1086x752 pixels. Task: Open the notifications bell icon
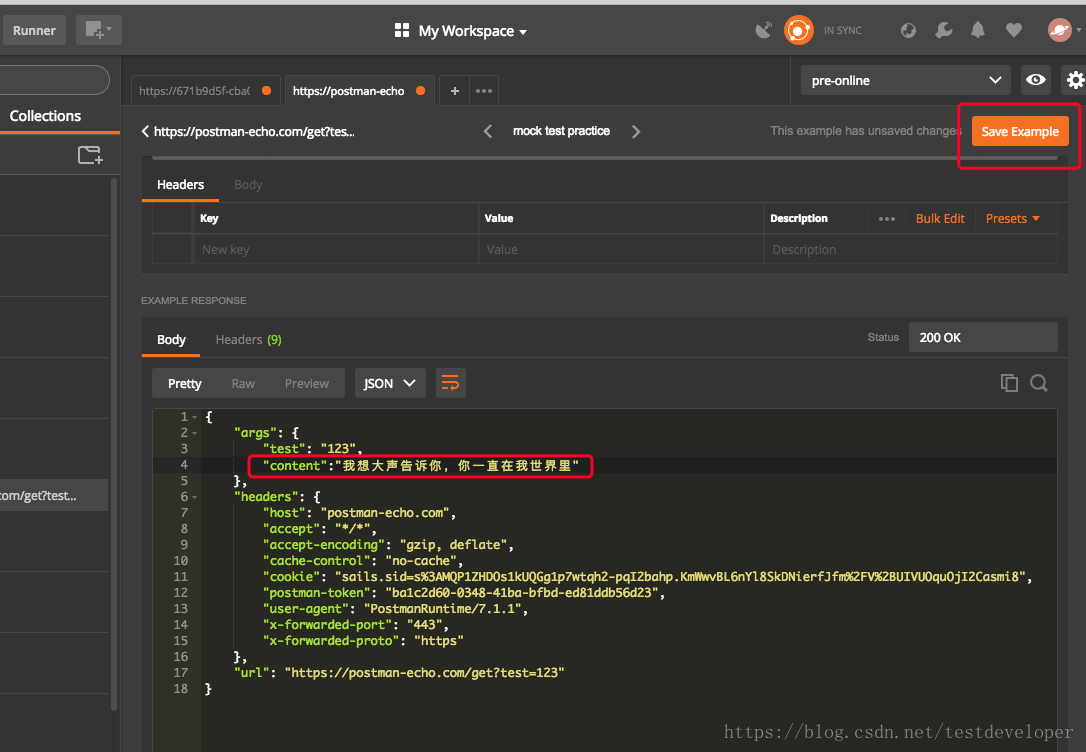[978, 30]
